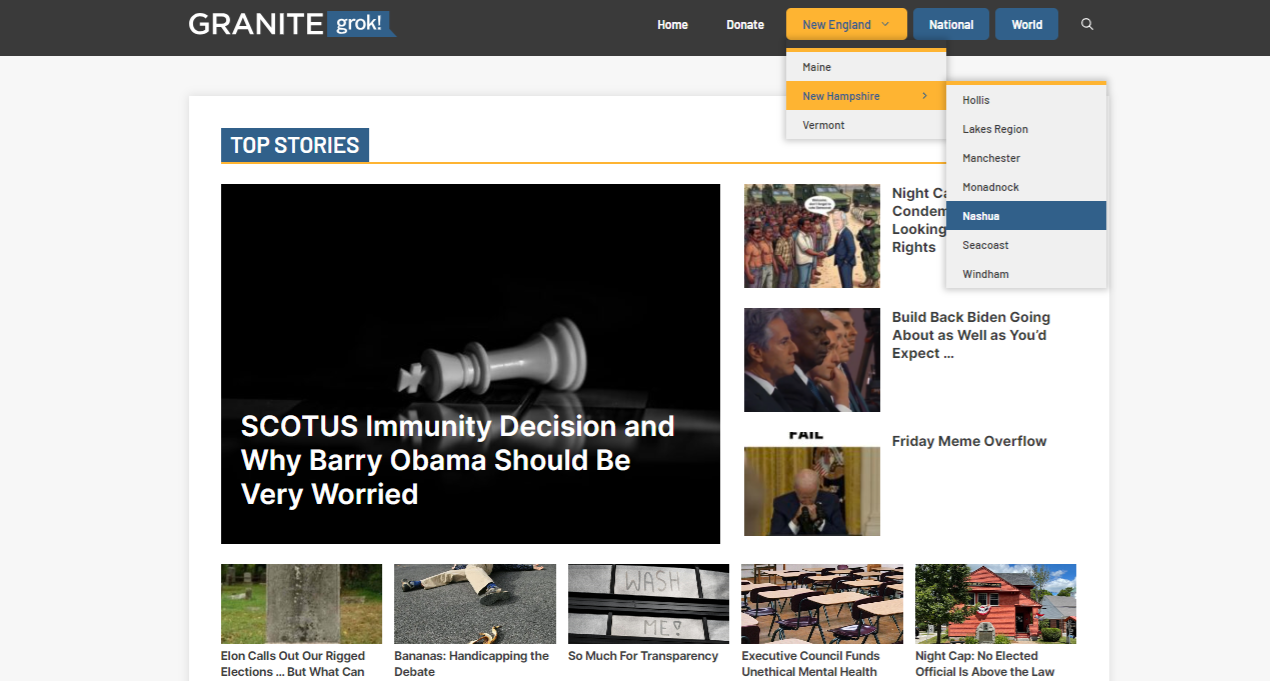Click the WASH ME transparency story thumbnail

pyautogui.click(x=648, y=603)
